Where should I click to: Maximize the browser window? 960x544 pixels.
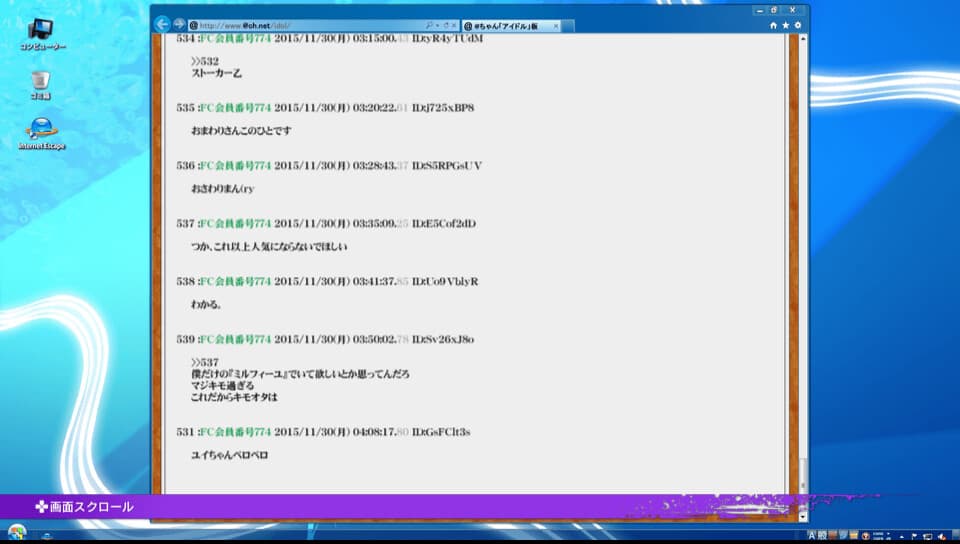click(774, 10)
